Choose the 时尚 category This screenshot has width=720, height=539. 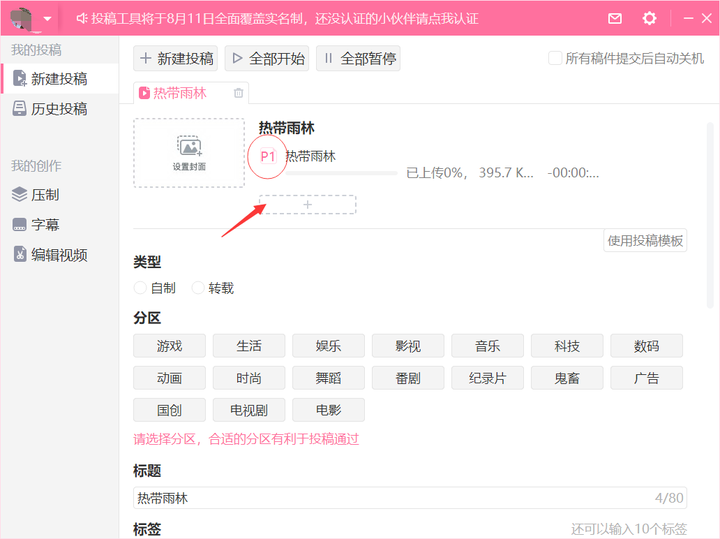249,378
